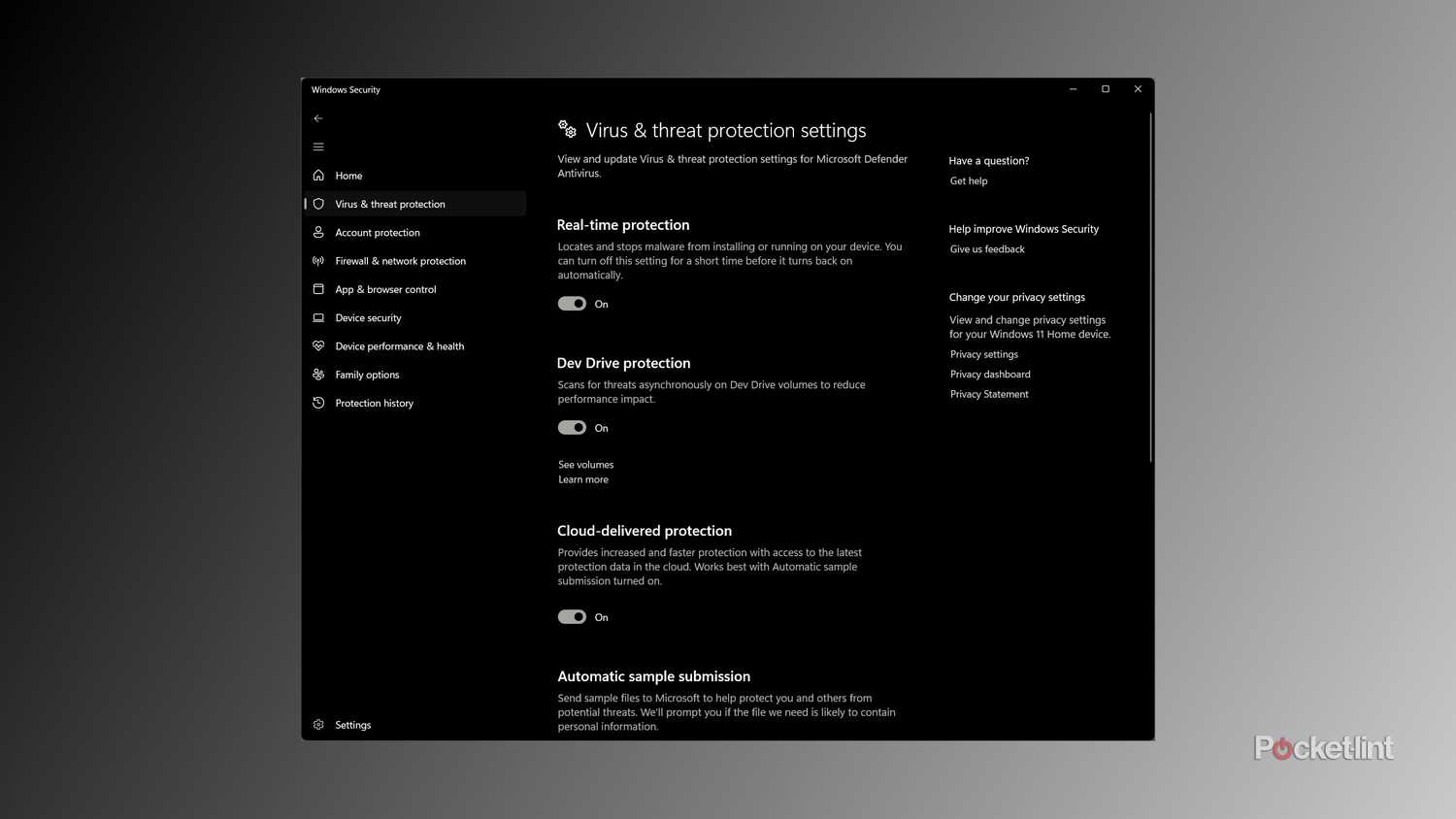Viewport: 1456px width, 819px height.
Task: Open the Privacy dashboard link
Action: 989,374
